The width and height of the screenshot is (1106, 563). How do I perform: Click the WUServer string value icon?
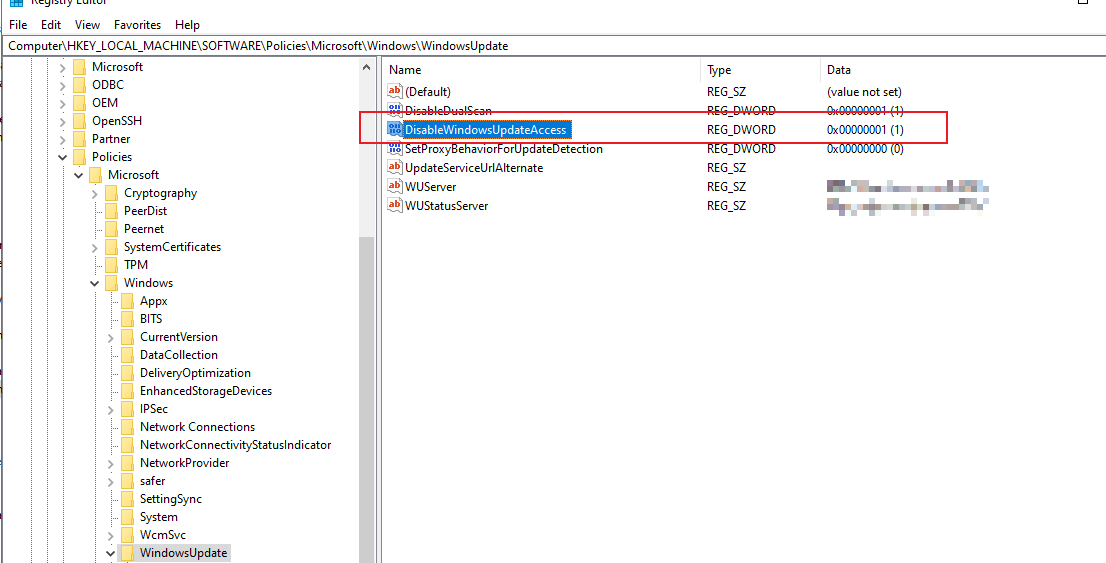point(394,187)
